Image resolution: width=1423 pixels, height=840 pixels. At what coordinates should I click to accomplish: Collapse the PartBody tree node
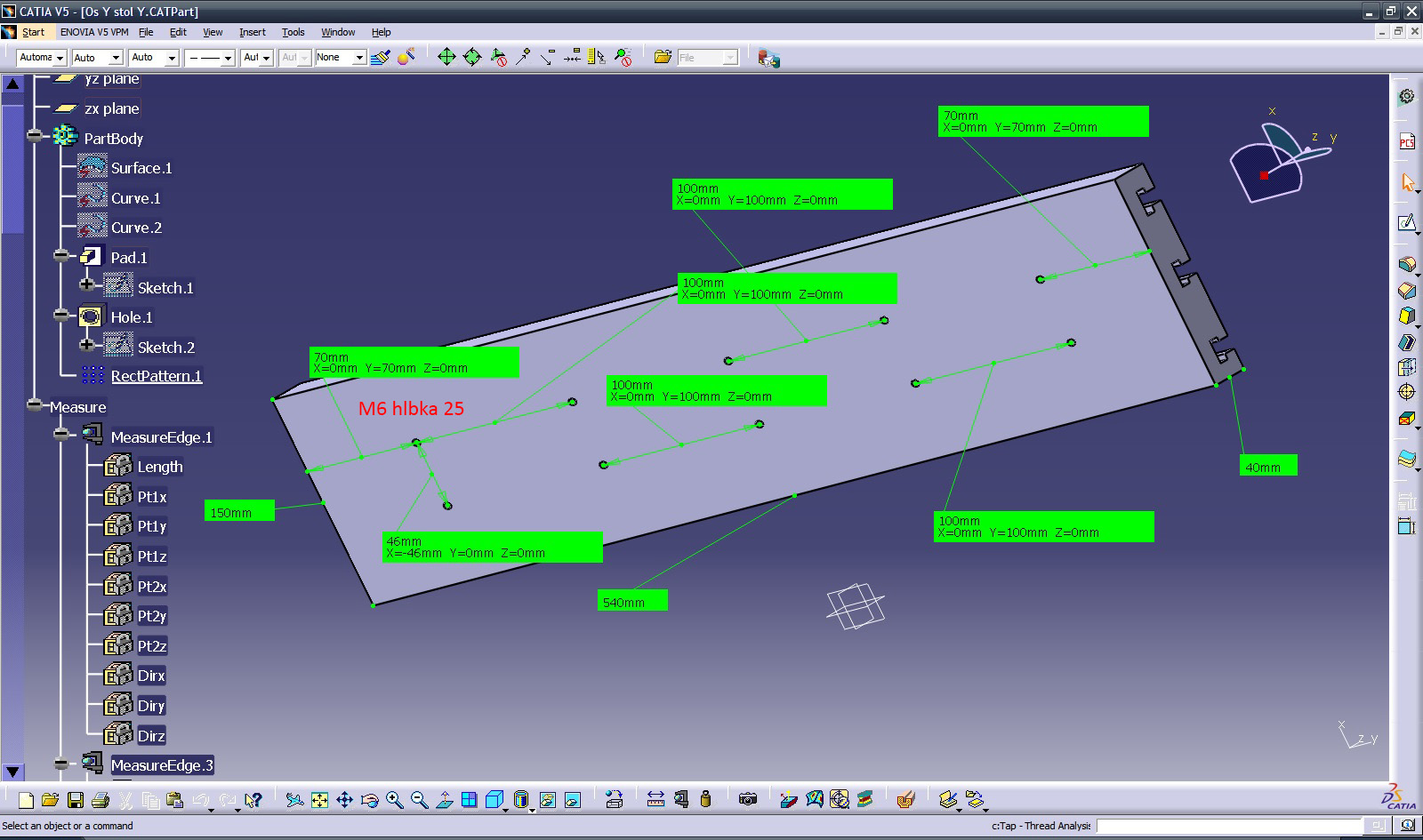(x=35, y=136)
